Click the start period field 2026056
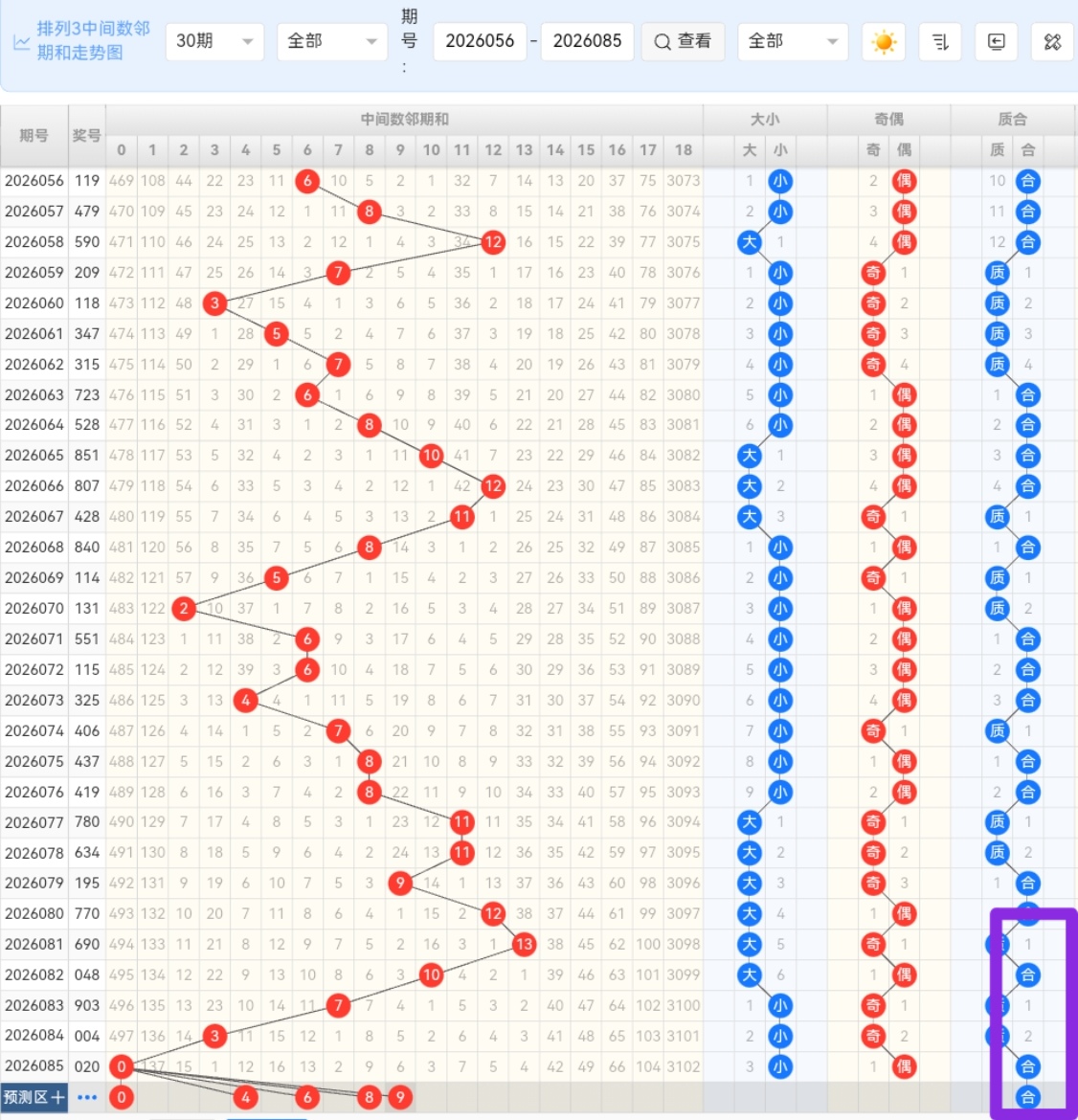The height and width of the screenshot is (1120, 1078). (480, 41)
